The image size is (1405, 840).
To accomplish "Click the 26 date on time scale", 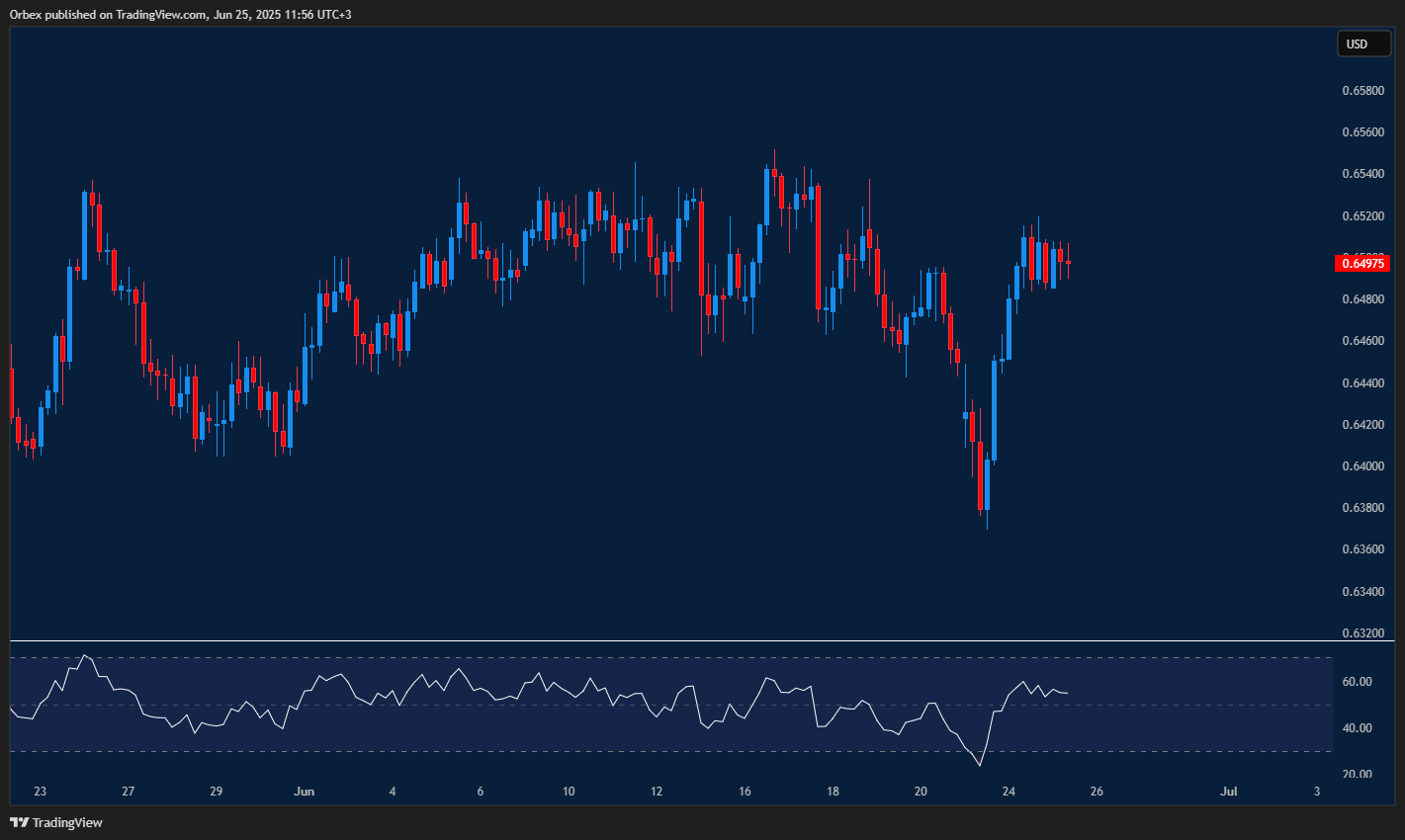I will coord(1097,791).
